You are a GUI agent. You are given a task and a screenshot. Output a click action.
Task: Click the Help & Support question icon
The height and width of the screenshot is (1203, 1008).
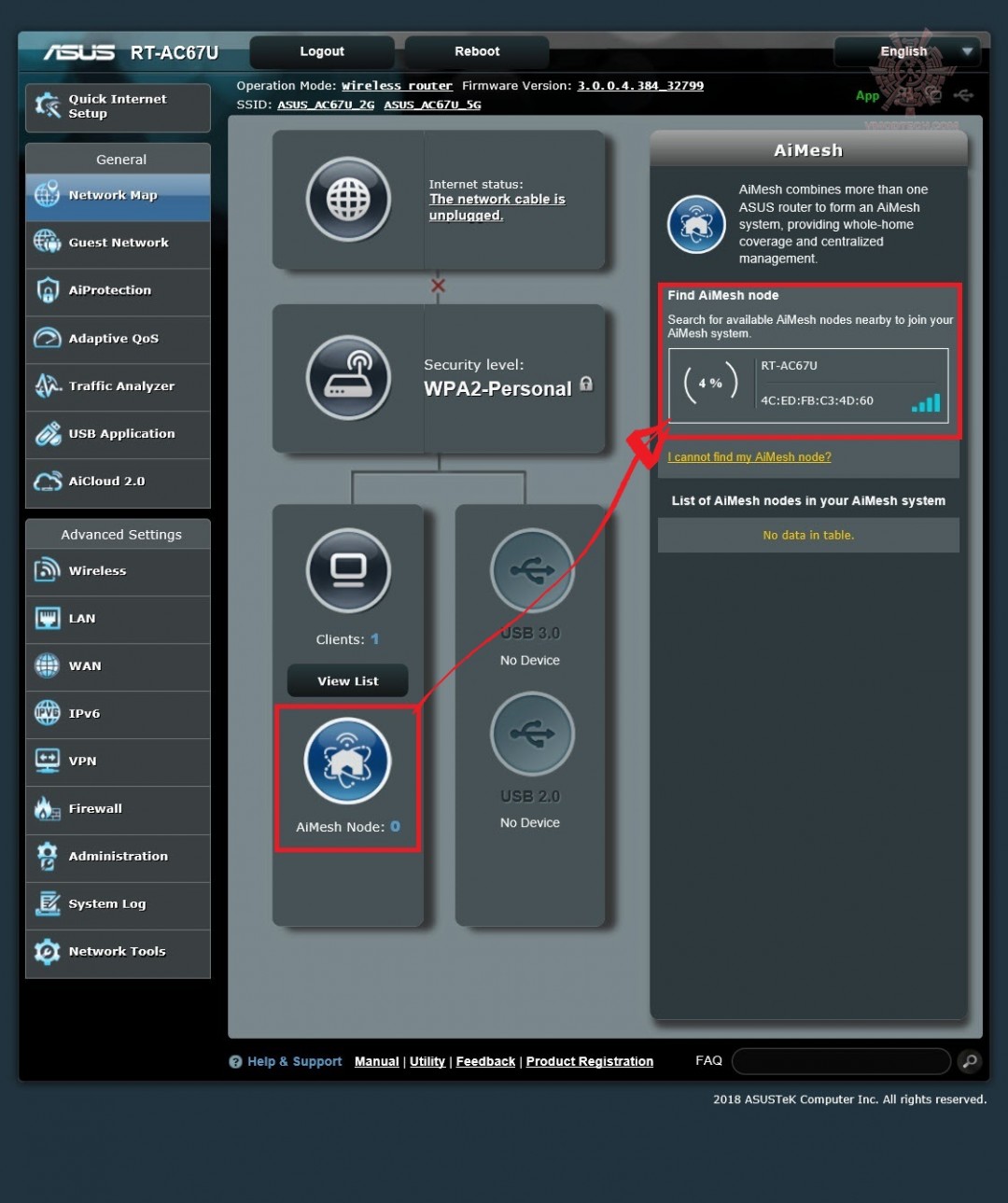235,1062
